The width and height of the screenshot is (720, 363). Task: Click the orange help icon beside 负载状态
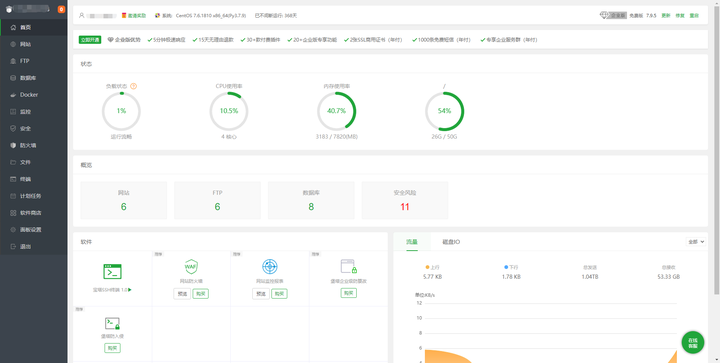[x=133, y=86]
